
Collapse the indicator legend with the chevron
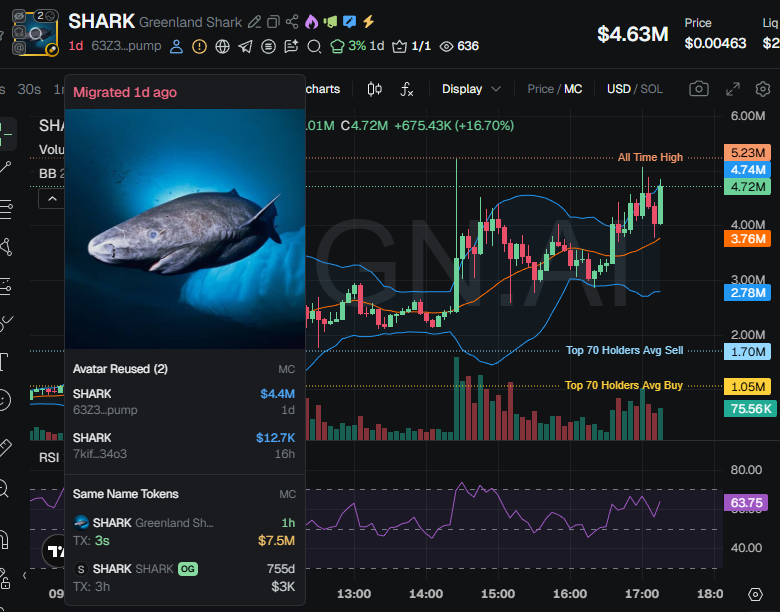tap(52, 199)
